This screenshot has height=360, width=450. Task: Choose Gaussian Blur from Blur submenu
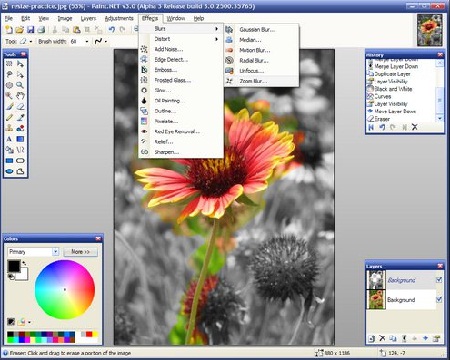(x=261, y=30)
